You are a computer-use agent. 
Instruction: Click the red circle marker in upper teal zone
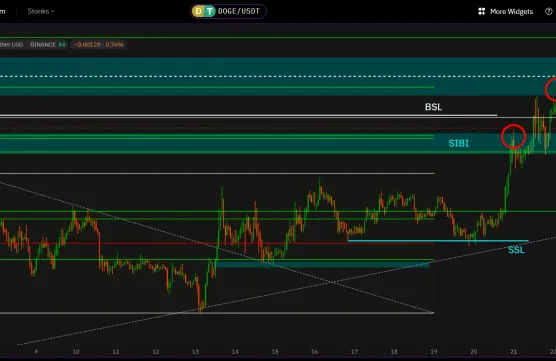pos(551,90)
